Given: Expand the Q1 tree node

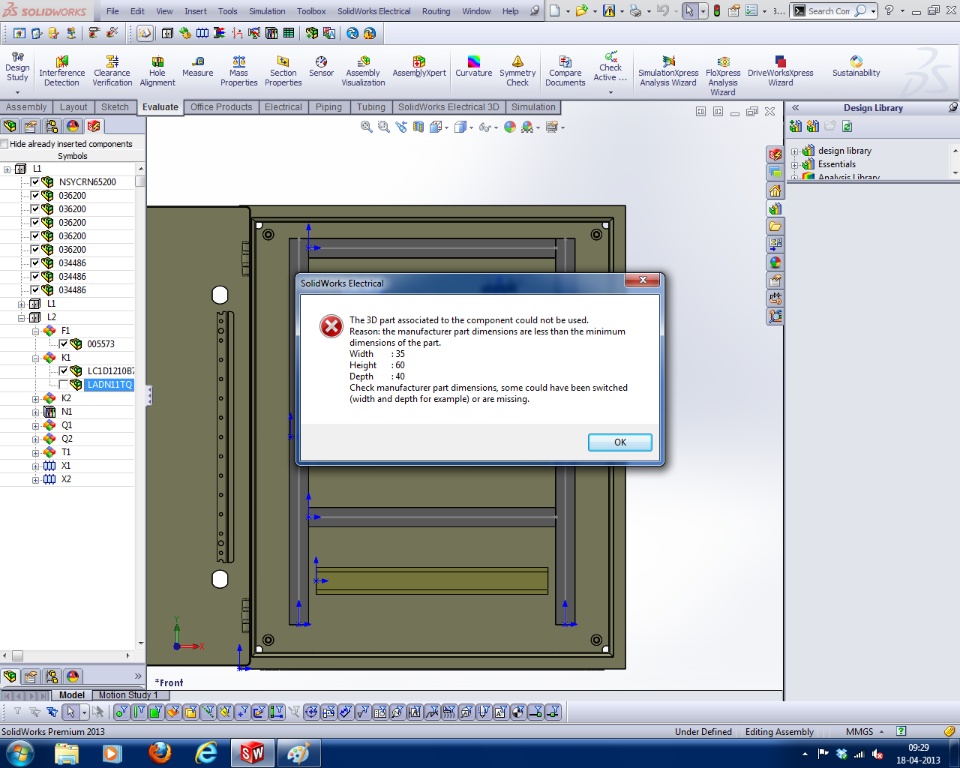Looking at the screenshot, I should point(36,426).
